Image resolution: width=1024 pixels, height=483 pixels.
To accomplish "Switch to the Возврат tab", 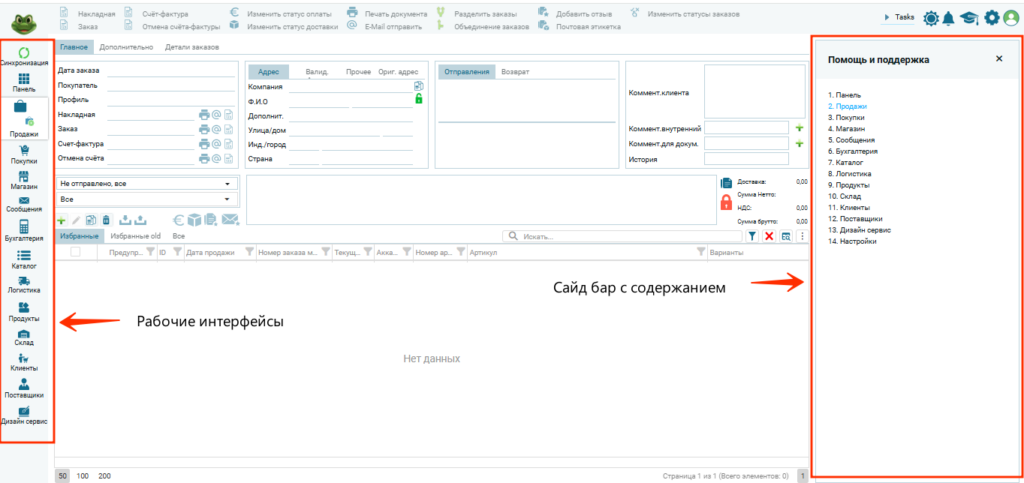I will [515, 72].
